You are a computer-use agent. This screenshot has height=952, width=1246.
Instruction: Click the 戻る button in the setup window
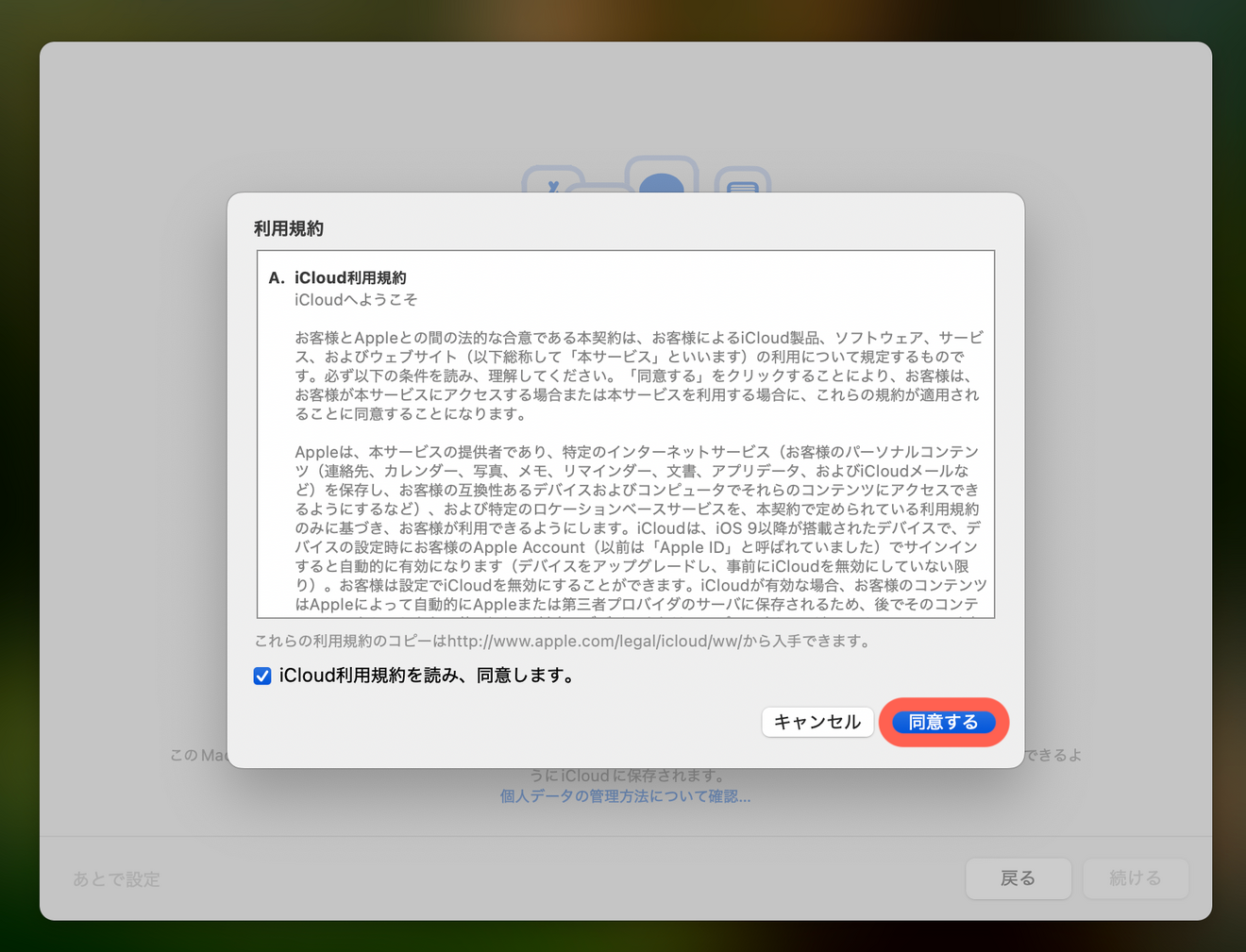tap(1018, 878)
